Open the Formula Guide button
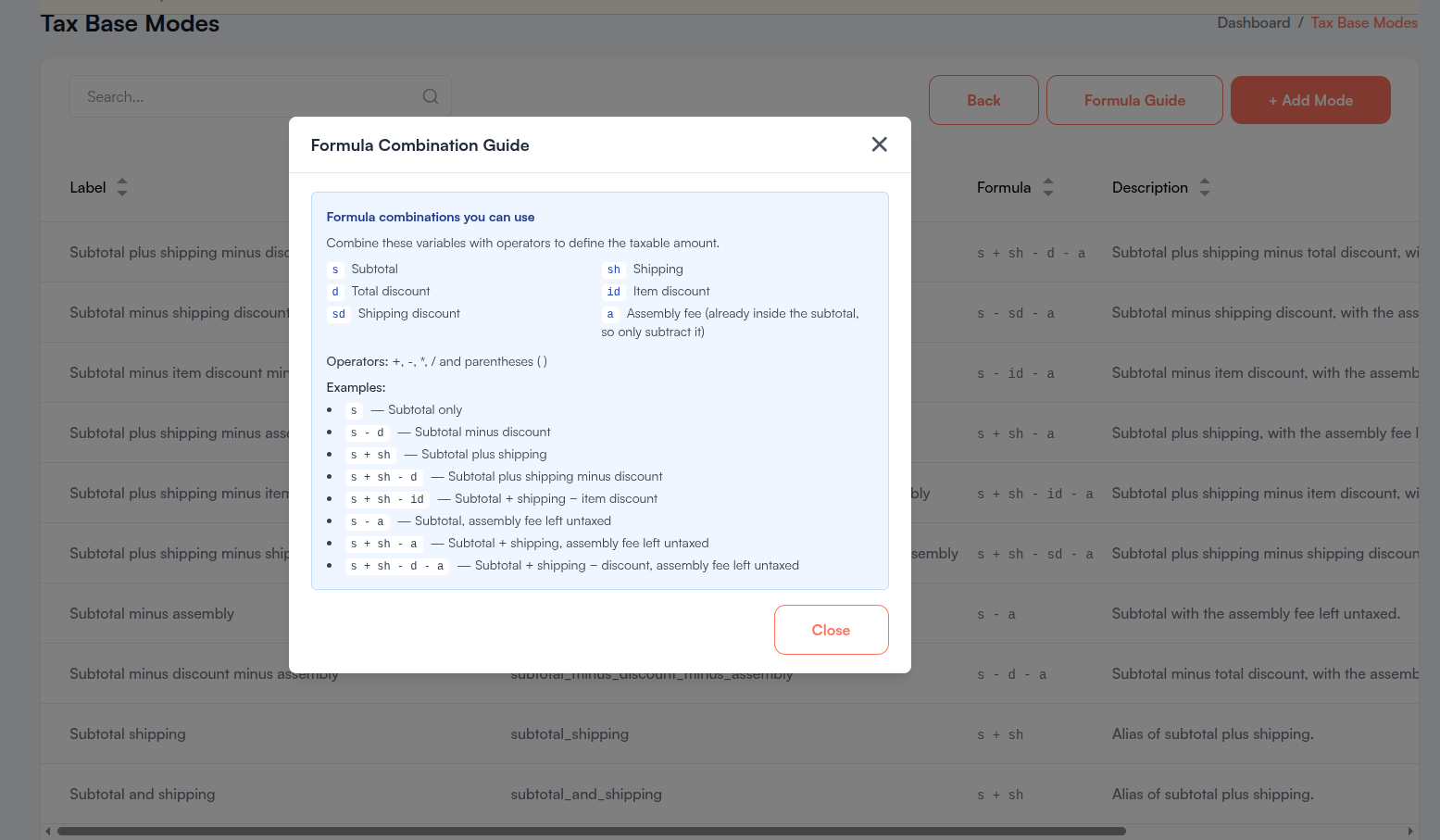Viewport: 1440px width, 840px height. 1134,100
